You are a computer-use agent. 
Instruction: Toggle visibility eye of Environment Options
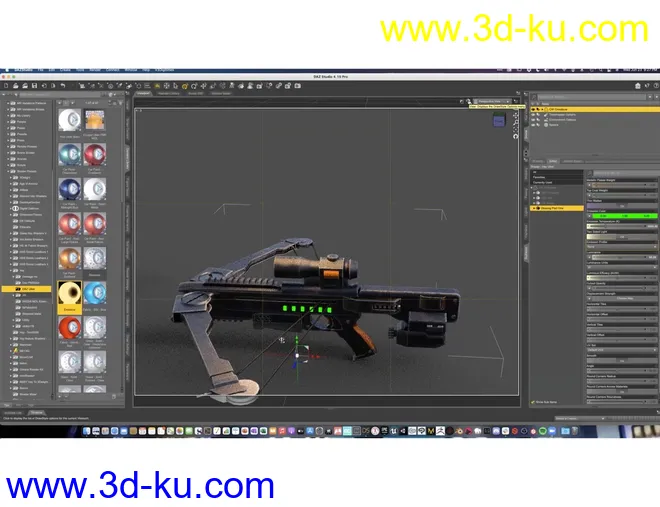[x=533, y=119]
